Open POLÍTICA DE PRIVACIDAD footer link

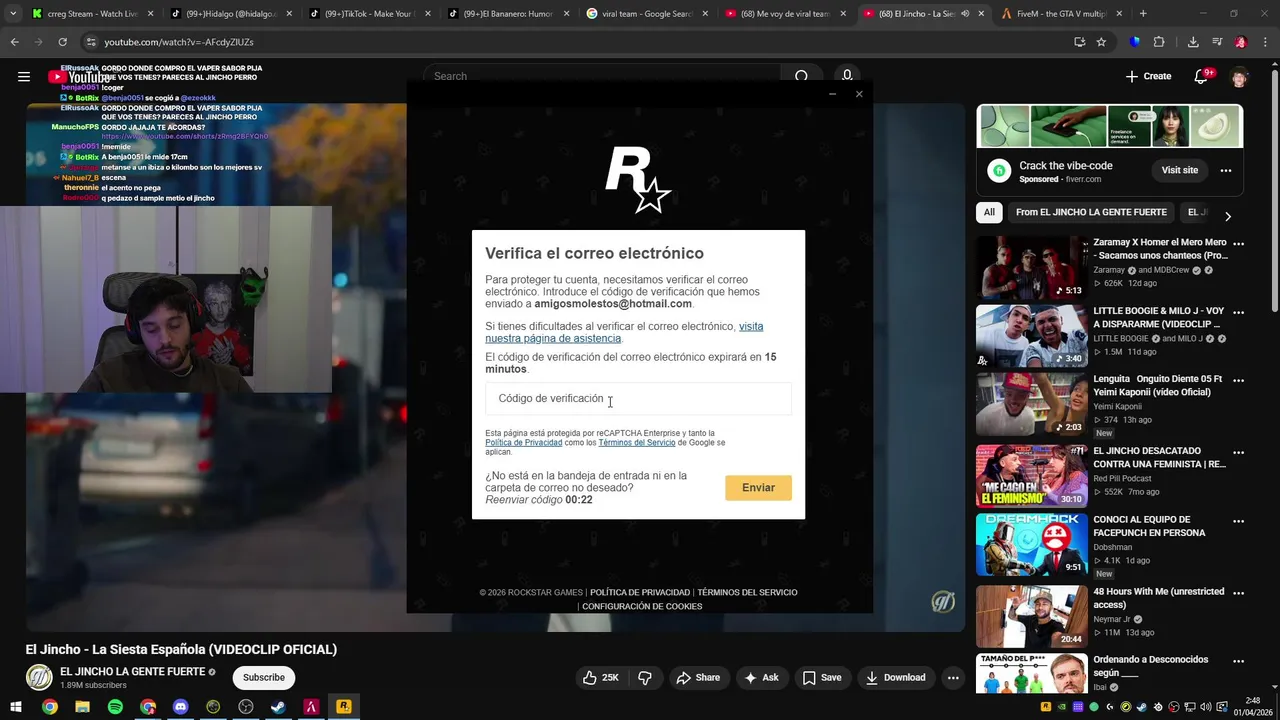640,592
